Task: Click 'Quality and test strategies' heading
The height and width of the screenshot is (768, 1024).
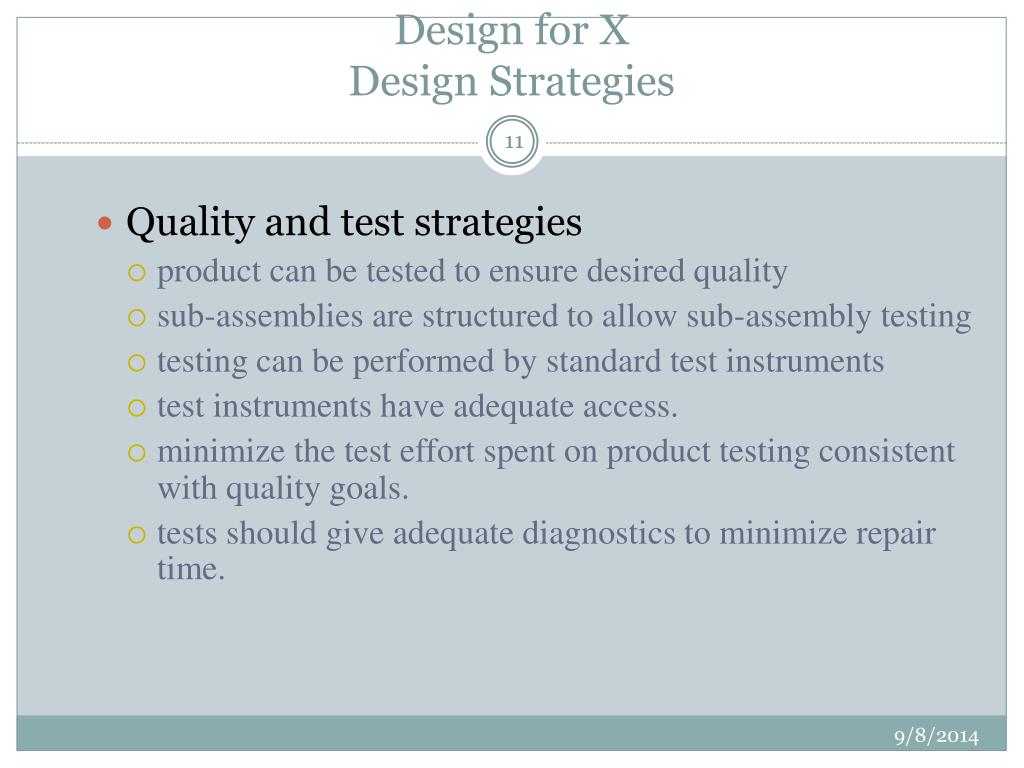Action: [354, 223]
